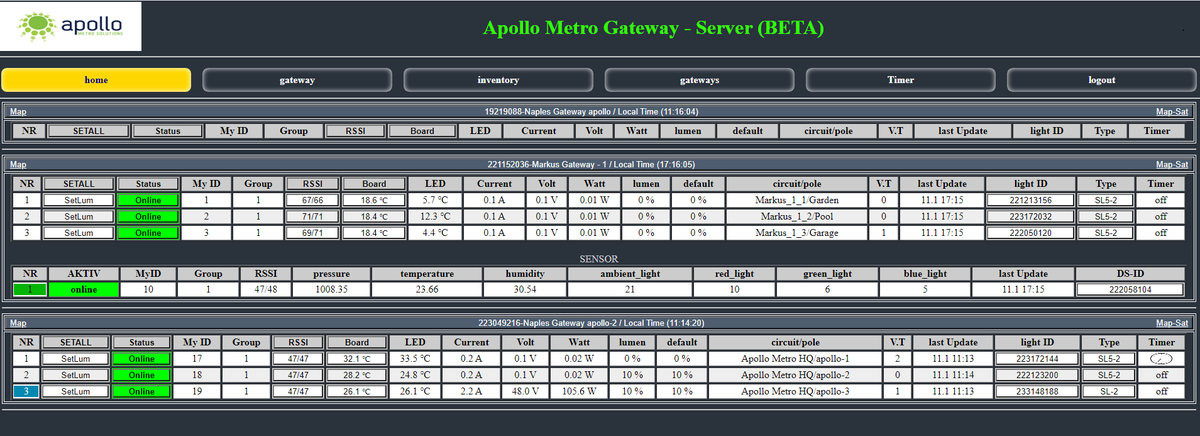
Task: Toggle Online status for Apollo Metro HQ/apollo-1
Action: click(141, 358)
